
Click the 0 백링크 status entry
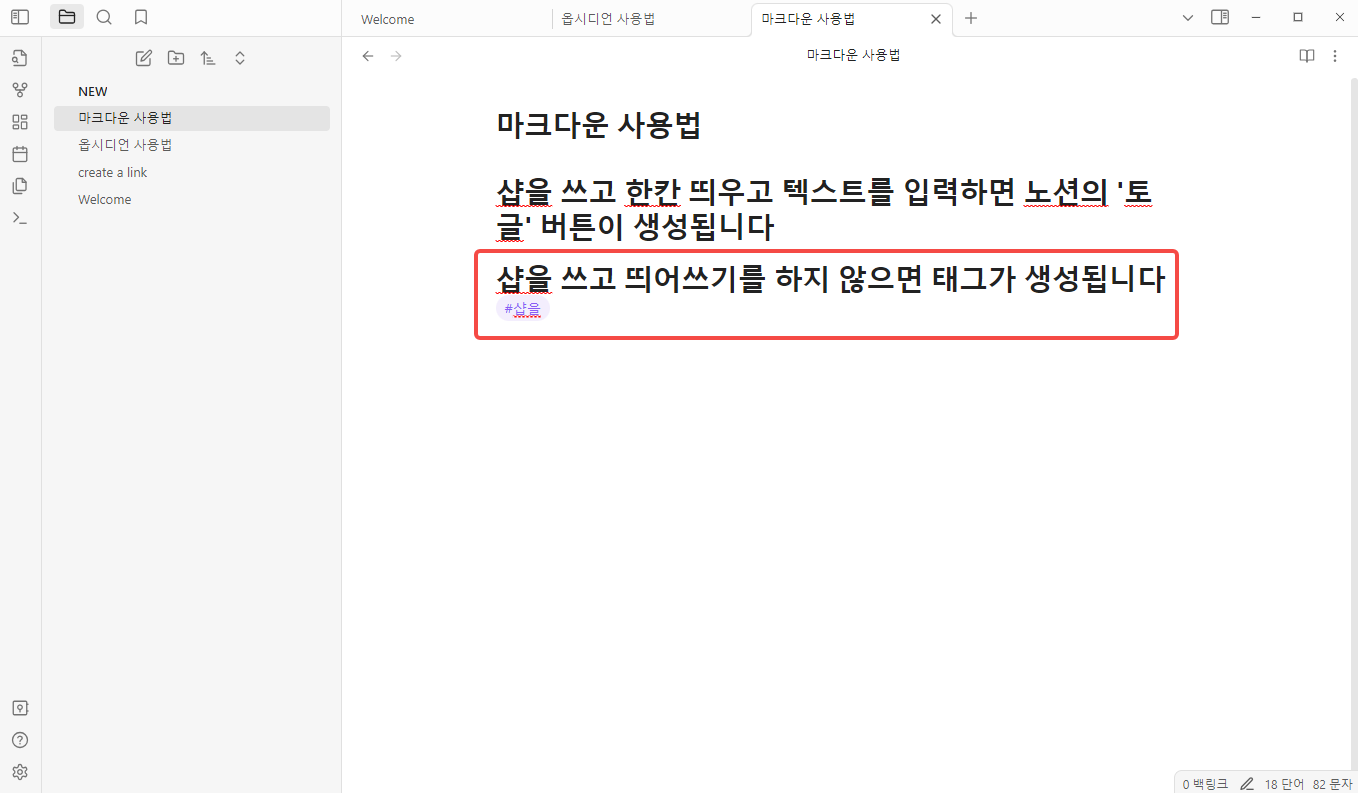click(x=1205, y=784)
